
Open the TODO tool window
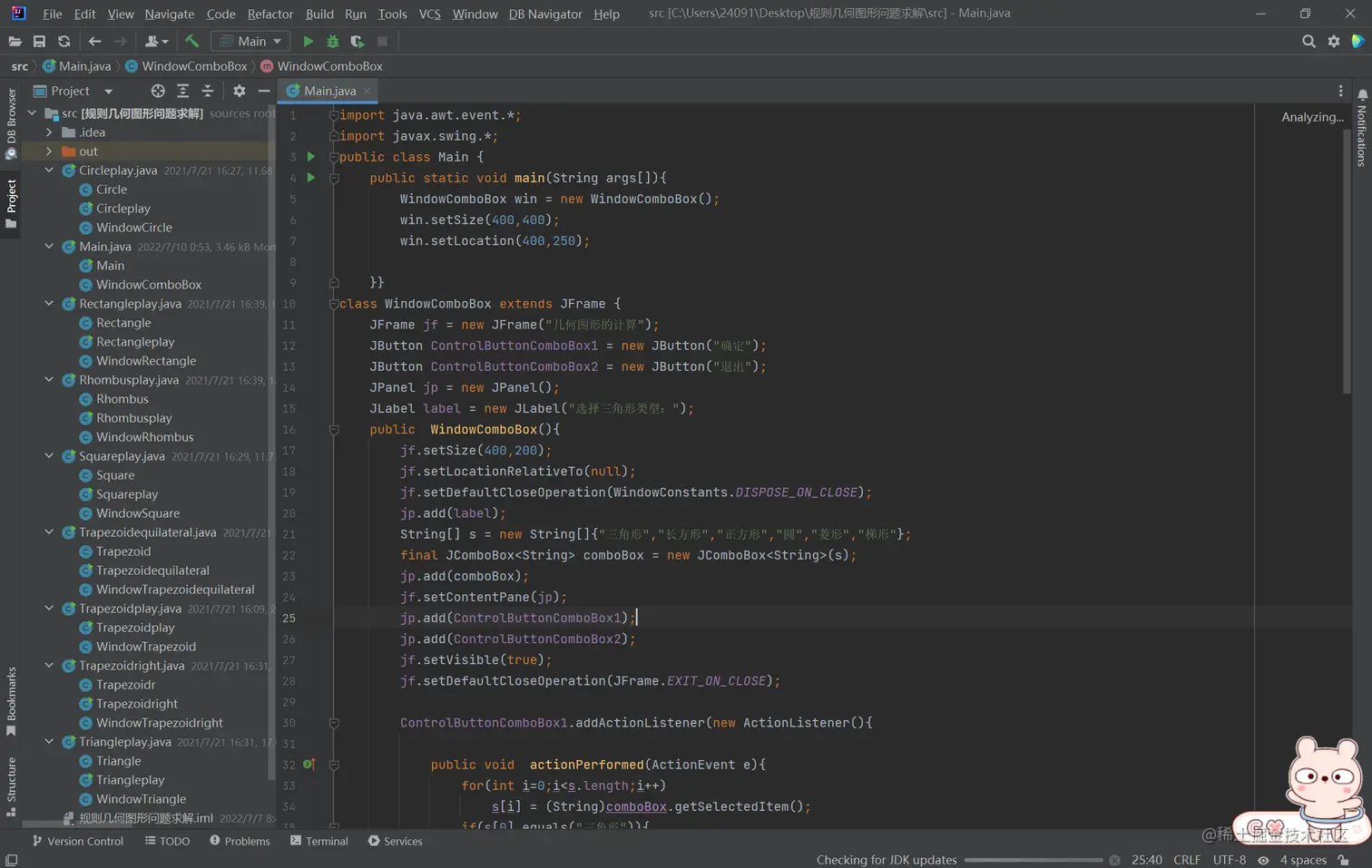[167, 841]
